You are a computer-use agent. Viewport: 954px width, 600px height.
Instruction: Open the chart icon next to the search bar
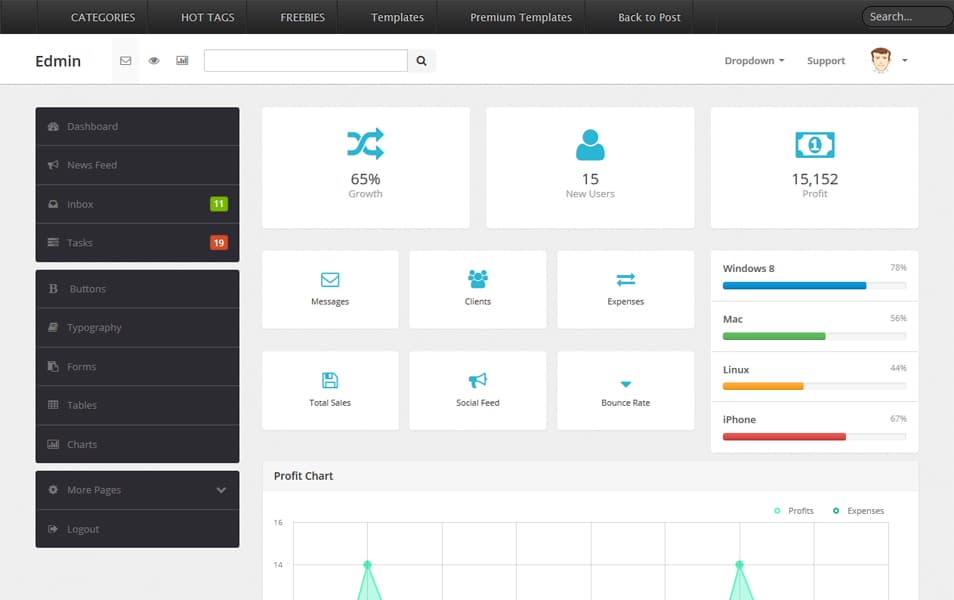[x=181, y=61]
